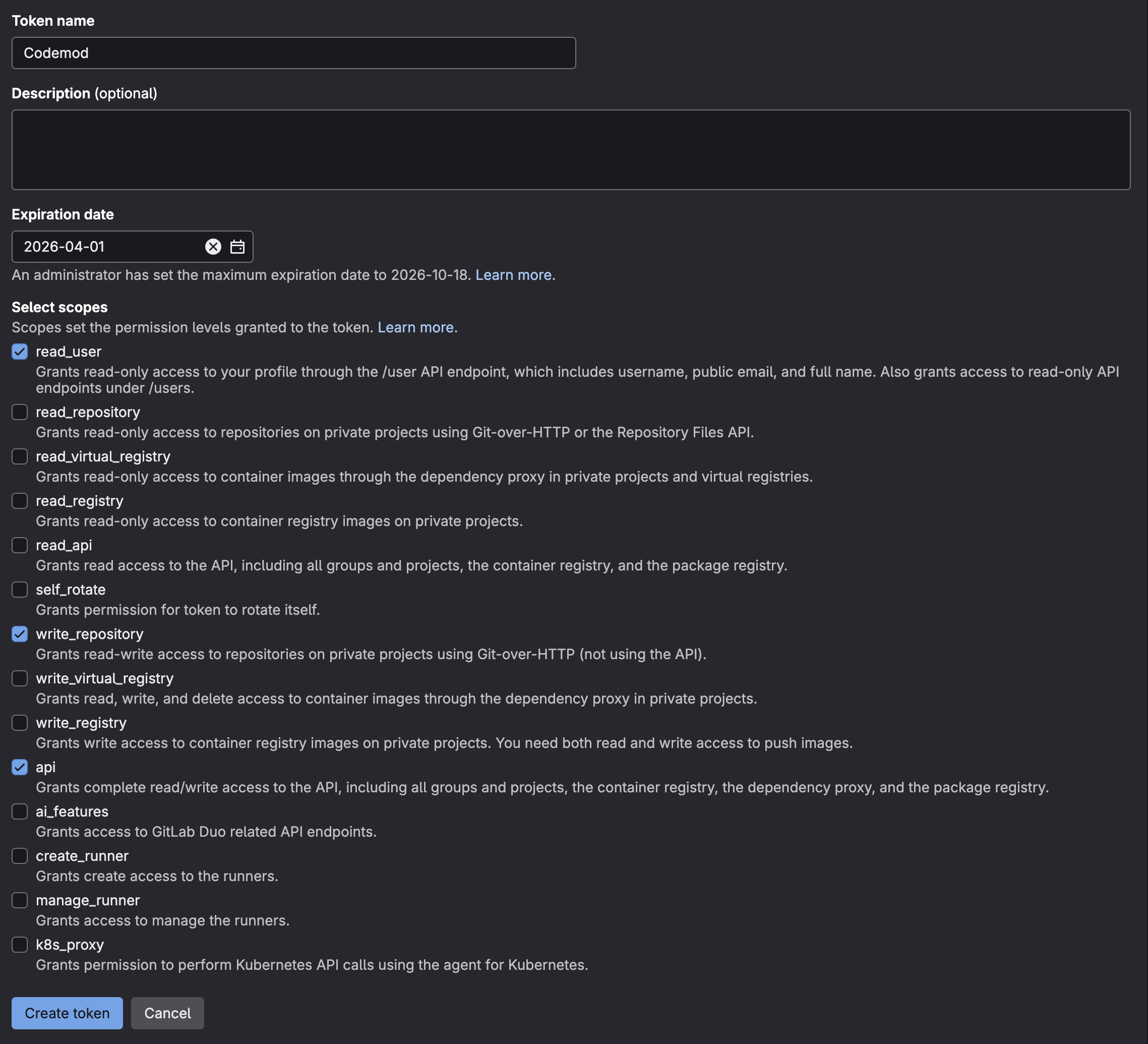Enable the ai_features scope
Viewport: 1148px width, 1044px height.
19,811
